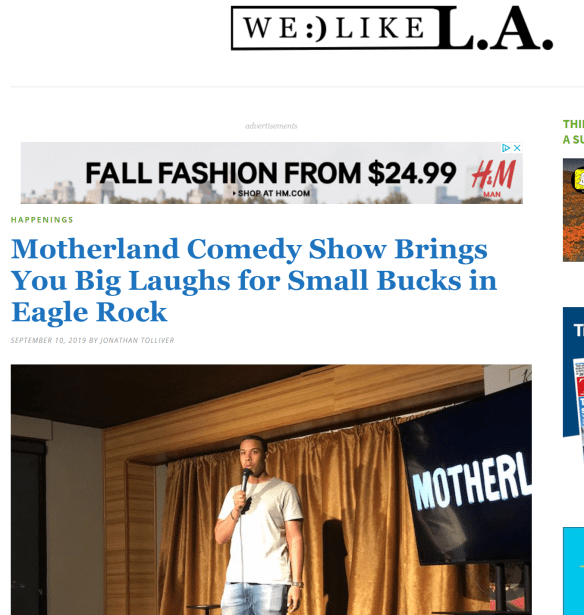Click the Fall Fashion from $24.99 ad text
This screenshot has width=584, height=615.
271,173
